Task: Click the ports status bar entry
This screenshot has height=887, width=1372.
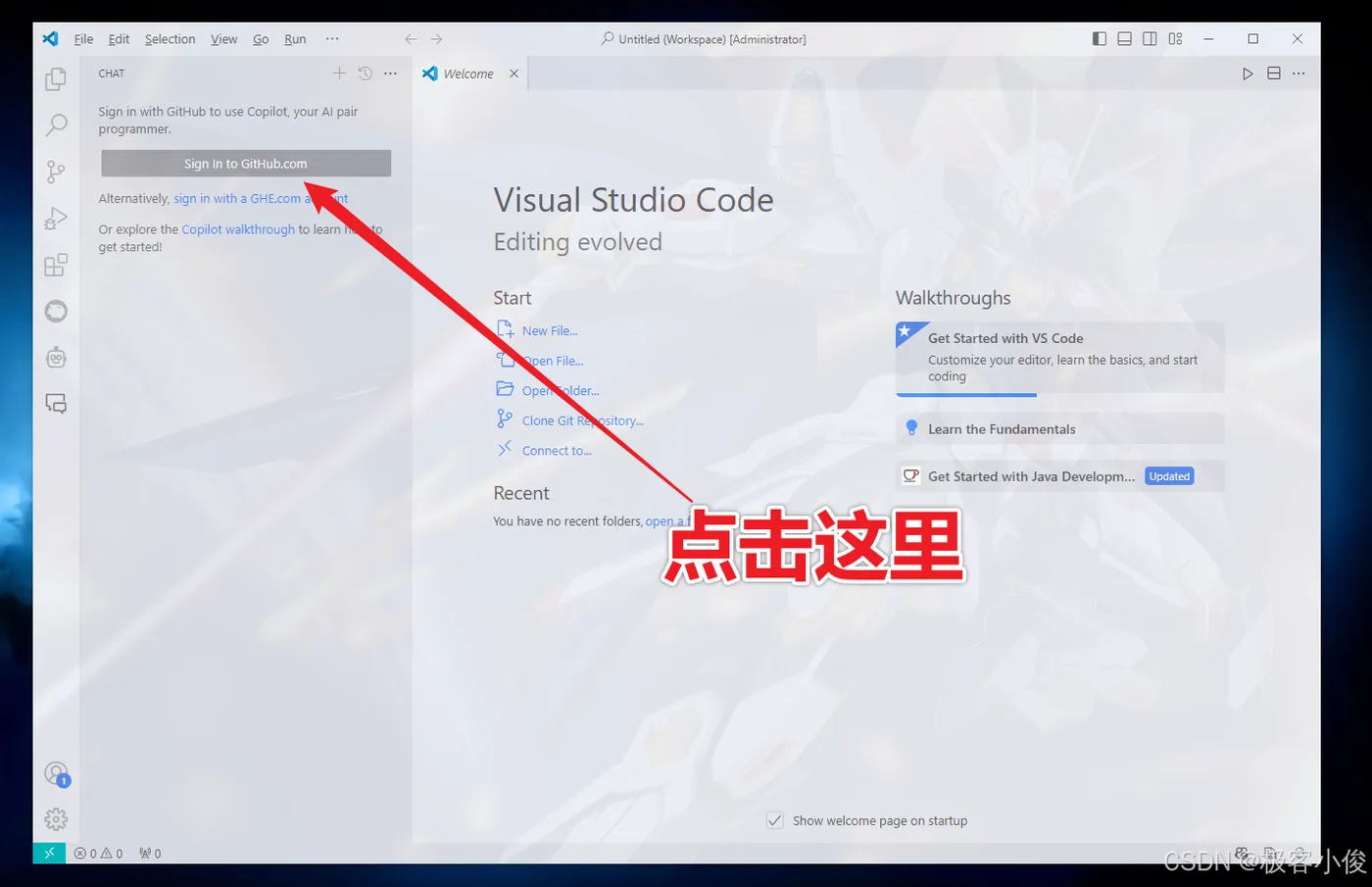Action: click(150, 854)
